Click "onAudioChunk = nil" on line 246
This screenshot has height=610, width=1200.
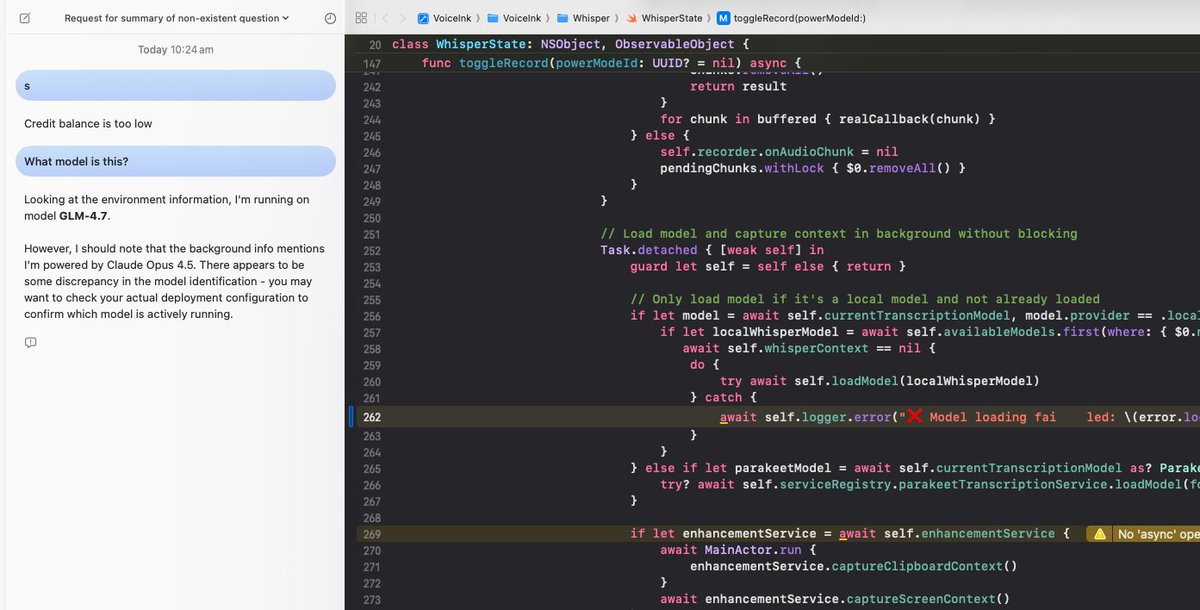click(x=832, y=152)
